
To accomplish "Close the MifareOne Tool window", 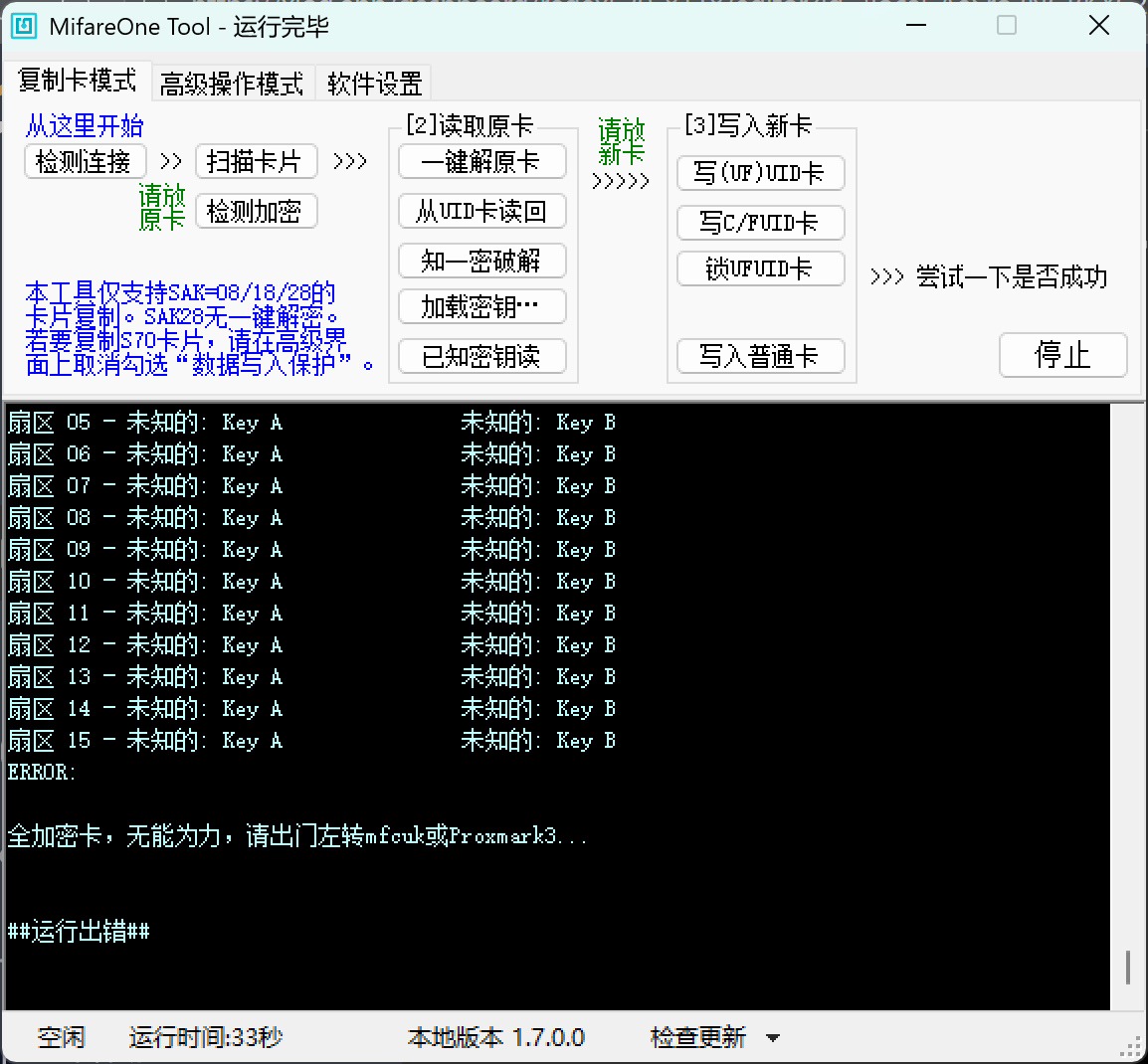I will pyautogui.click(x=1099, y=26).
